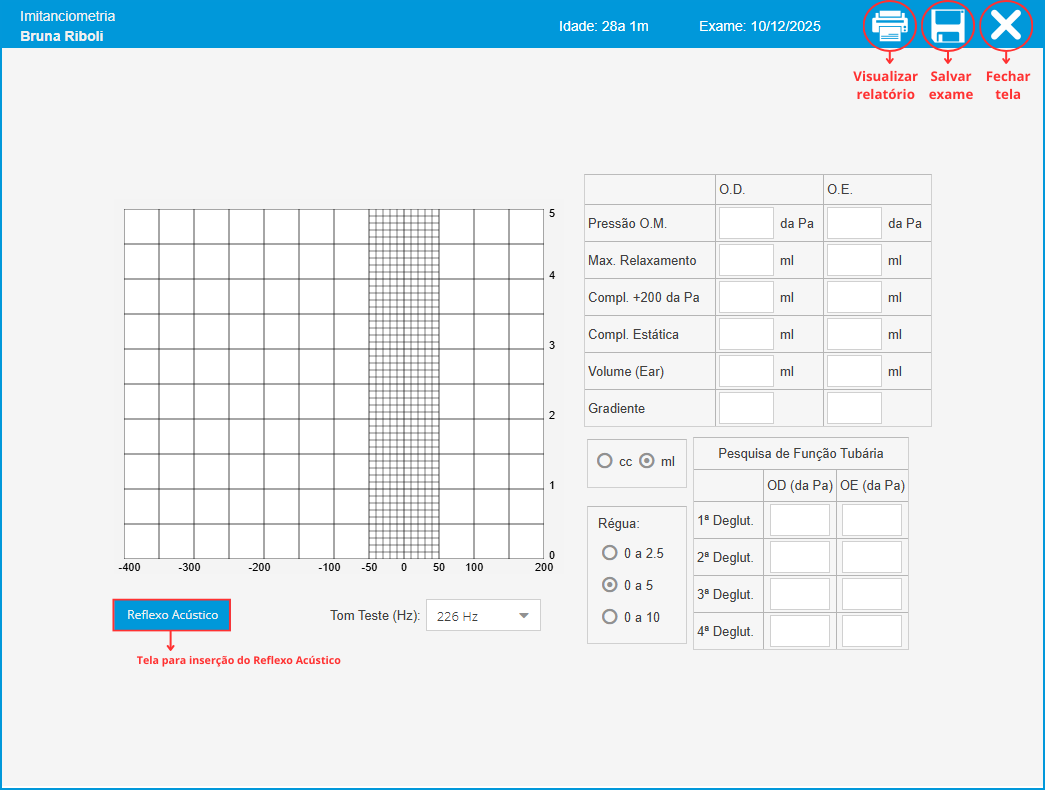The image size is (1045, 790).
Task: Click the tympanogram graph grid area
Action: coord(333,383)
